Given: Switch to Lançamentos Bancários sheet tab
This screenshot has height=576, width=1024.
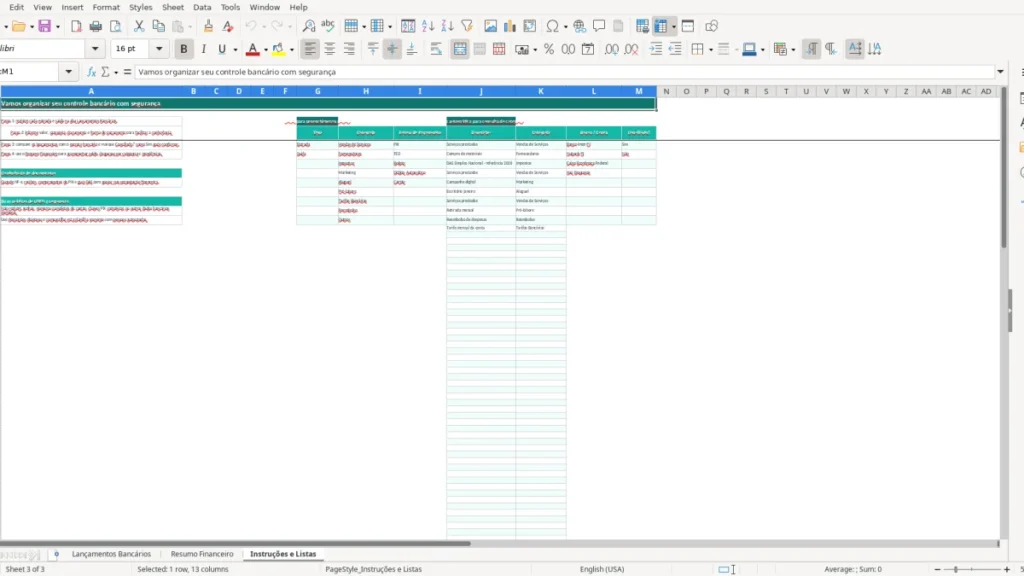Looking at the screenshot, I should click(x=111, y=554).
